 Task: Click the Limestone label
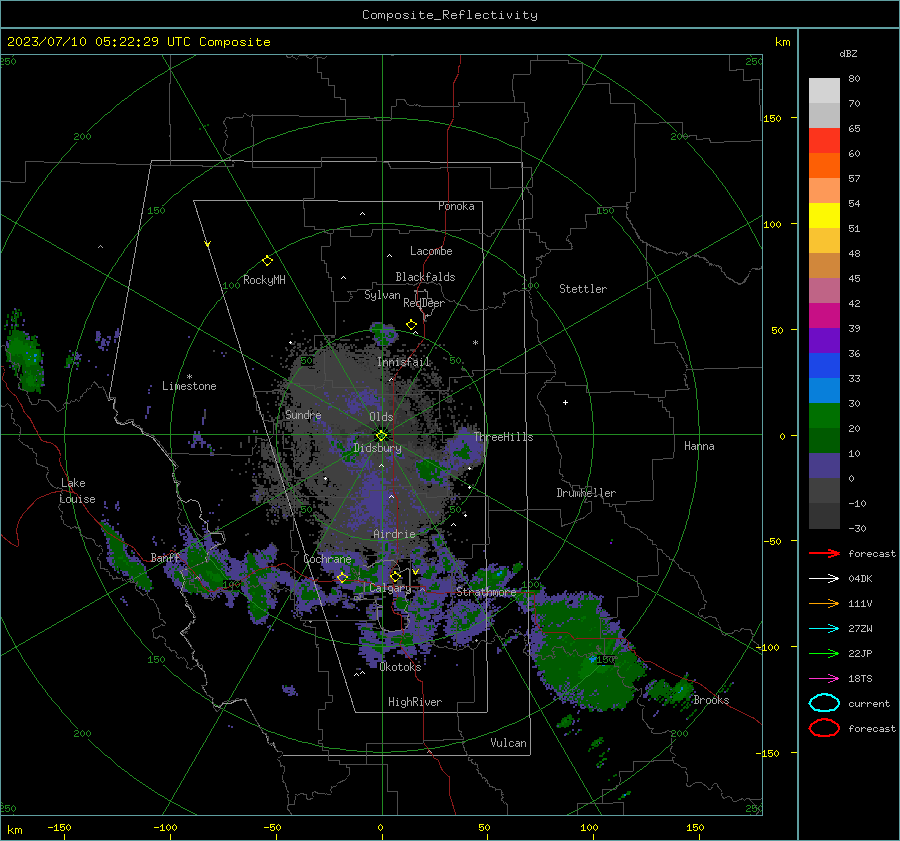tap(189, 386)
